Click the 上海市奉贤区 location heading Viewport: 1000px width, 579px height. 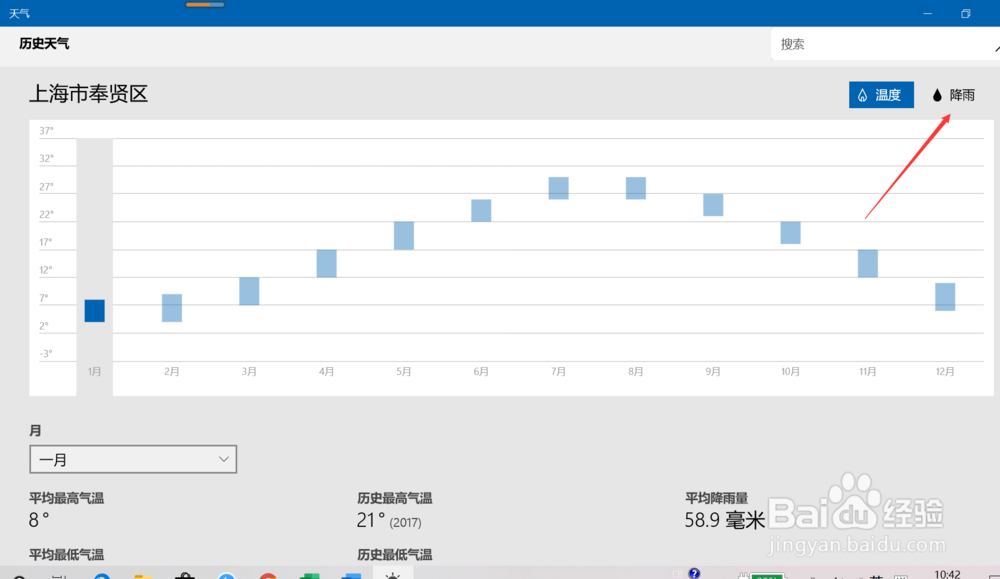(x=89, y=94)
